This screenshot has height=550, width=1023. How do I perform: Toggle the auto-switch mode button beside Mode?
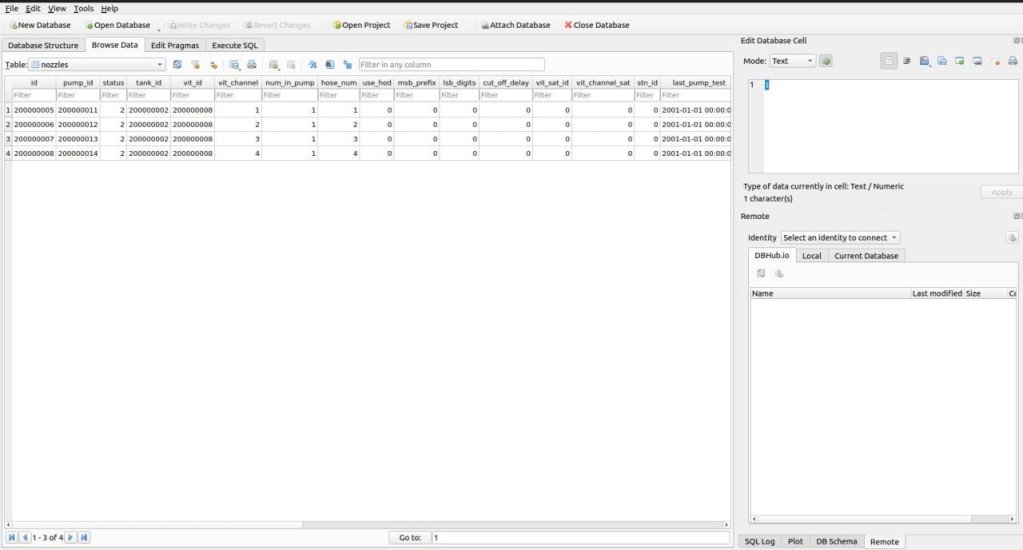click(x=826, y=61)
